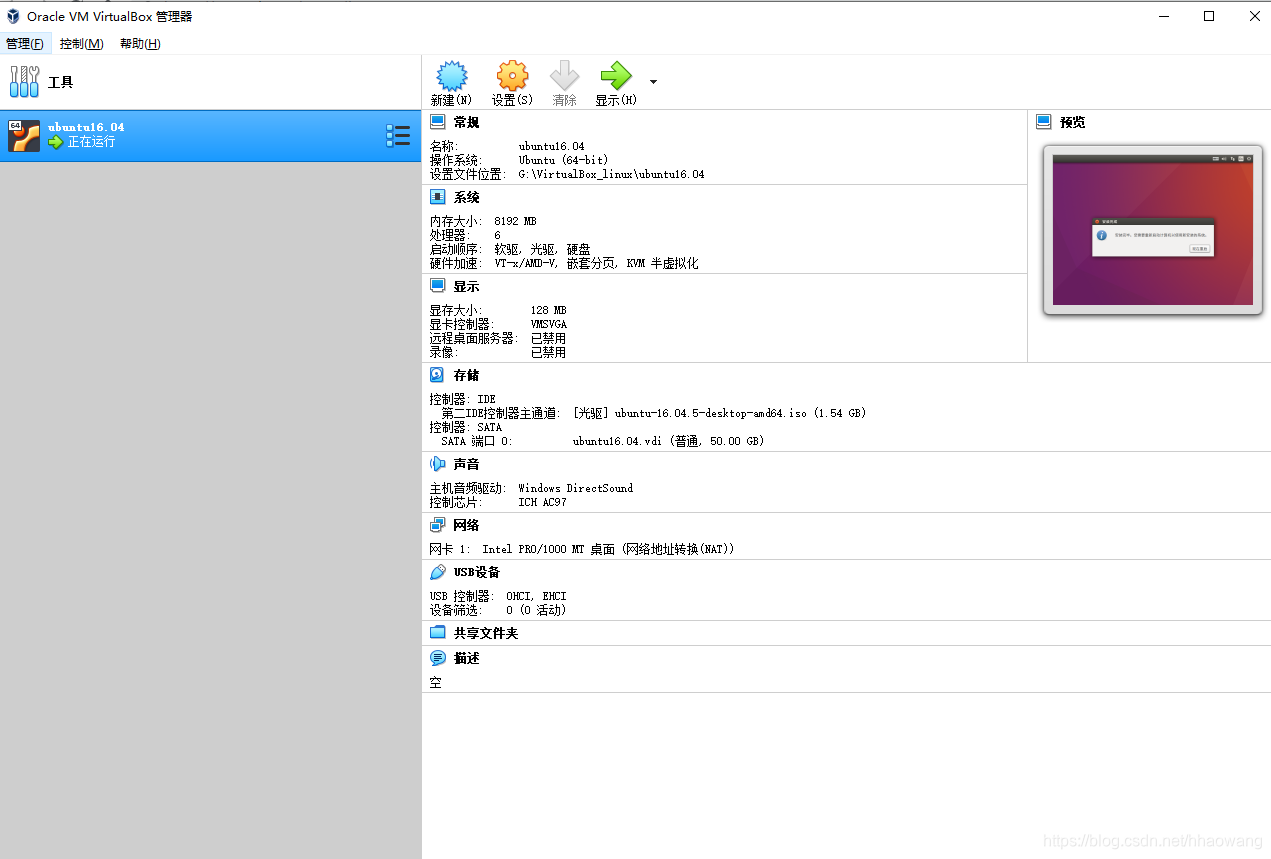Open the 管理(F) menu
The width and height of the screenshot is (1271, 859).
[25, 44]
